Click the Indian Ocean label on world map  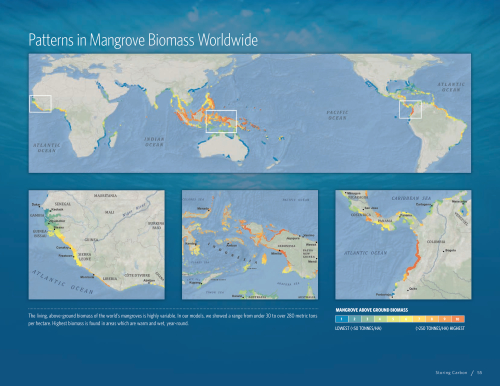(x=154, y=142)
